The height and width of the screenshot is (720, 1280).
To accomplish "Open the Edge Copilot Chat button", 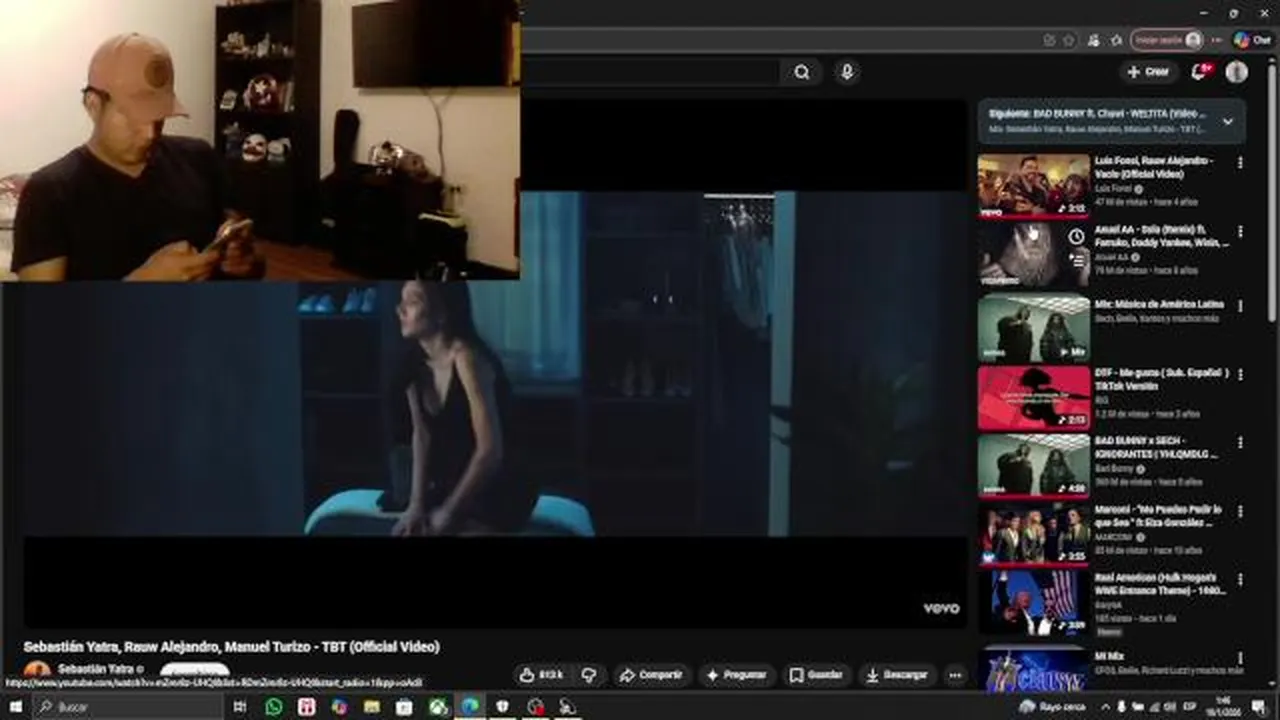I will [x=1252, y=41].
